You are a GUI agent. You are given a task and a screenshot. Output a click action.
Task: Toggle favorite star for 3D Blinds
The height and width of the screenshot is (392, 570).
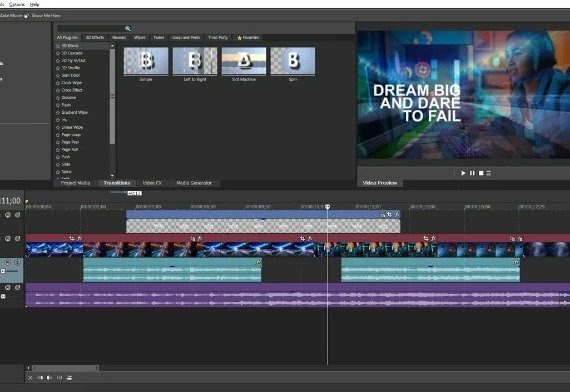tap(58, 46)
